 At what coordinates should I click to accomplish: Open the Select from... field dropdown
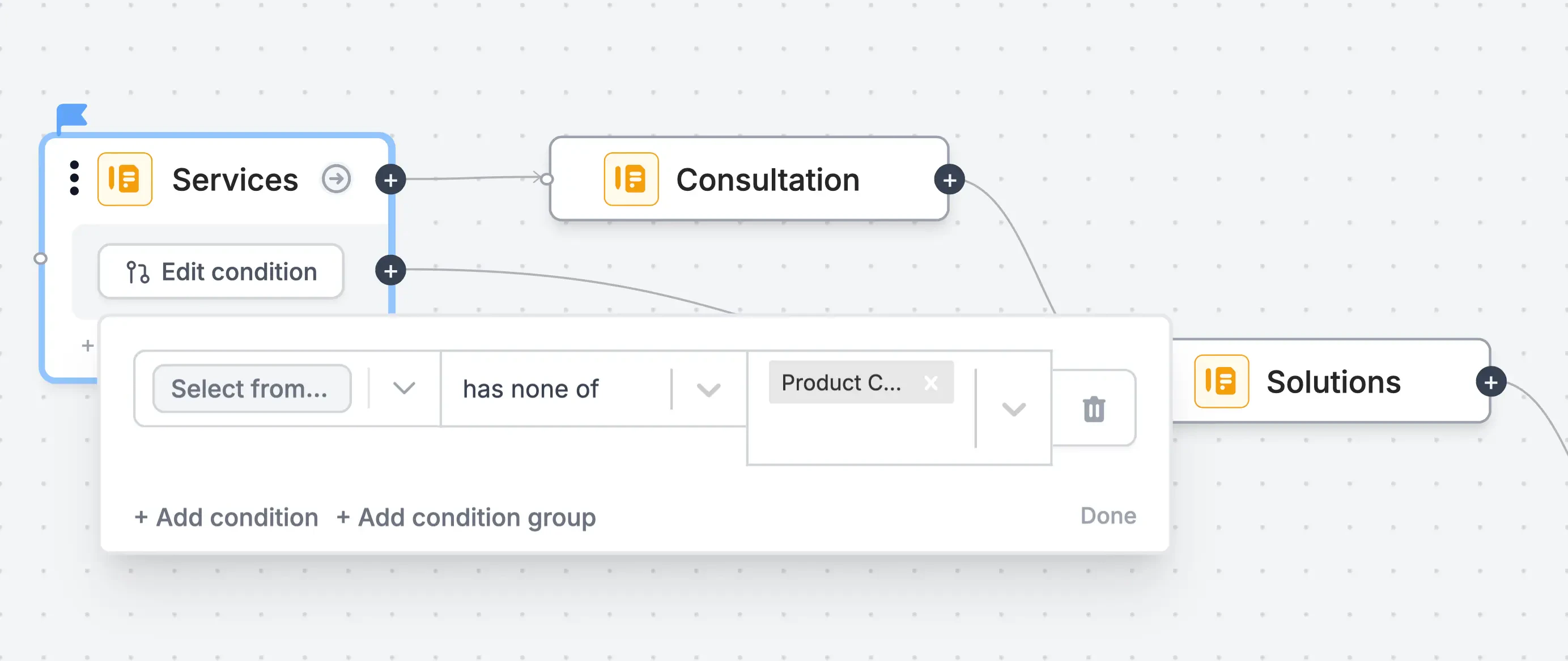(x=404, y=389)
